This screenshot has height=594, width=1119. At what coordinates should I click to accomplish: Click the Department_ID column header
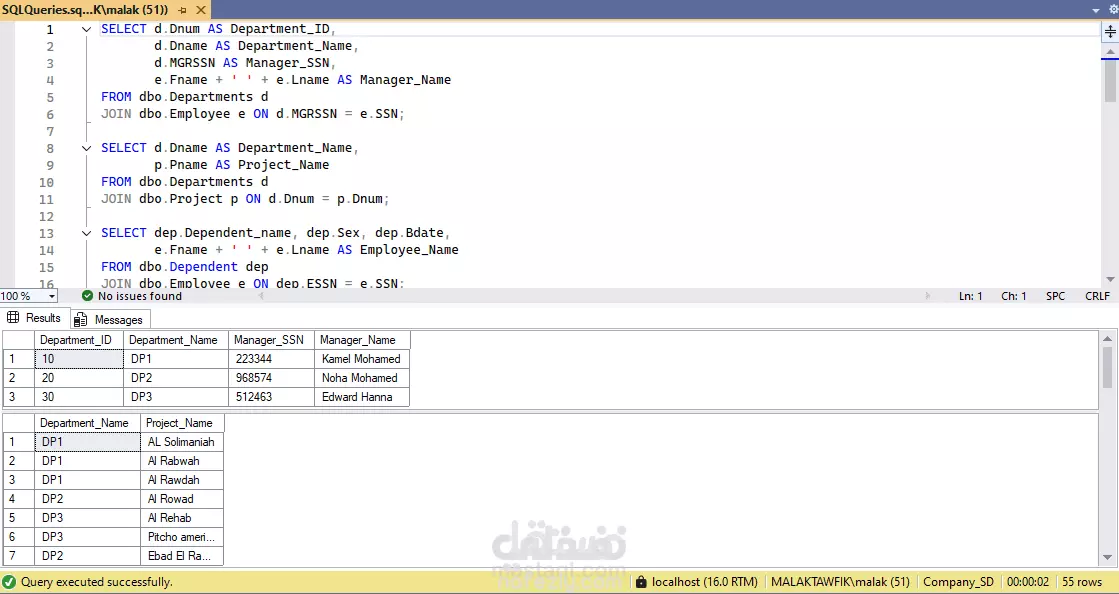[x=79, y=340]
